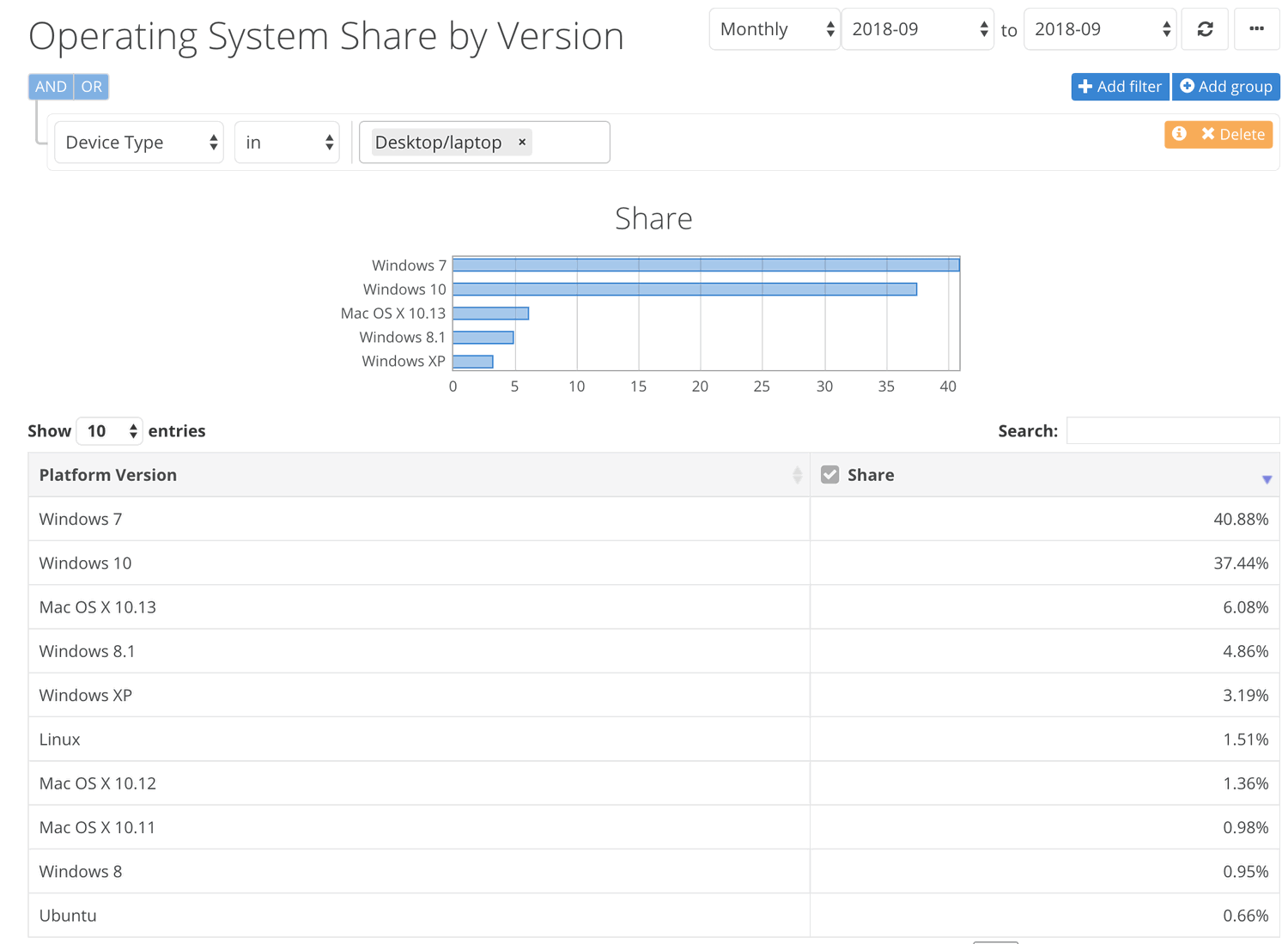Screen dimensions: 1288x944
Task: Open the Monthly period dropdown
Action: (773, 28)
